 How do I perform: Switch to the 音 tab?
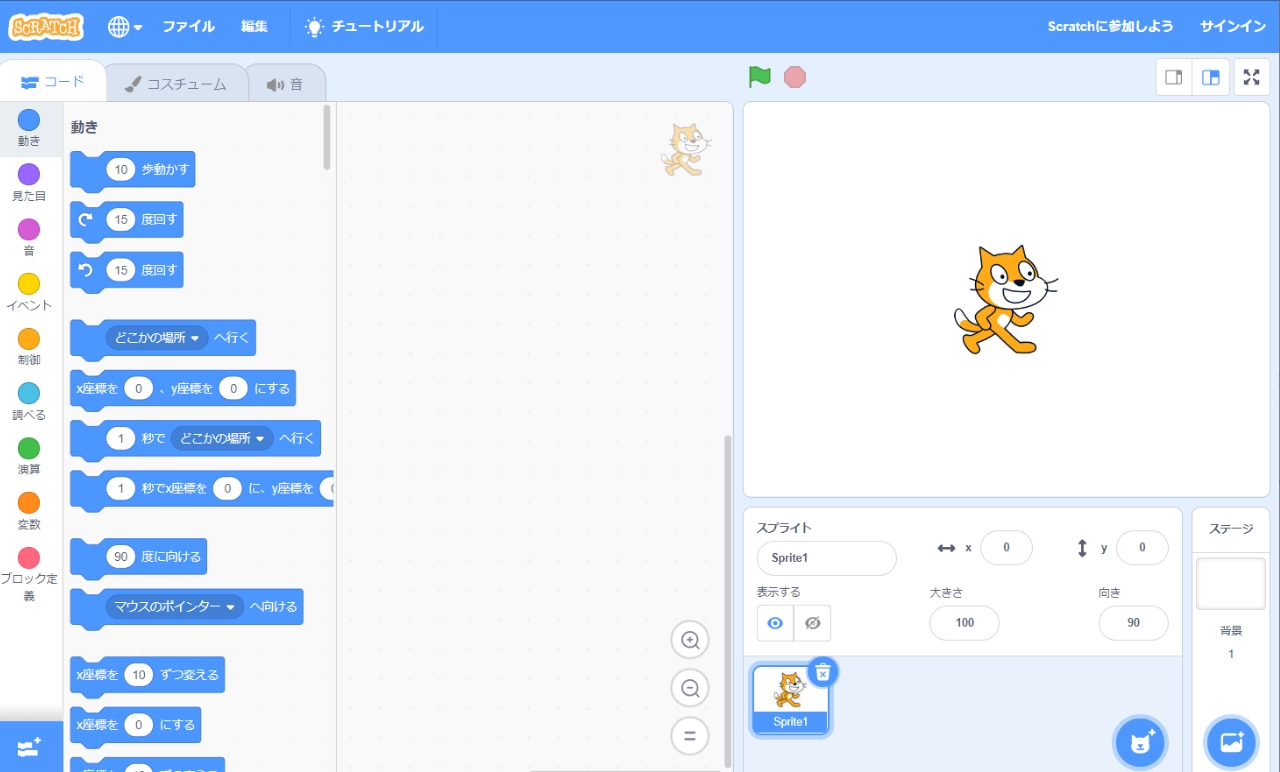285,84
